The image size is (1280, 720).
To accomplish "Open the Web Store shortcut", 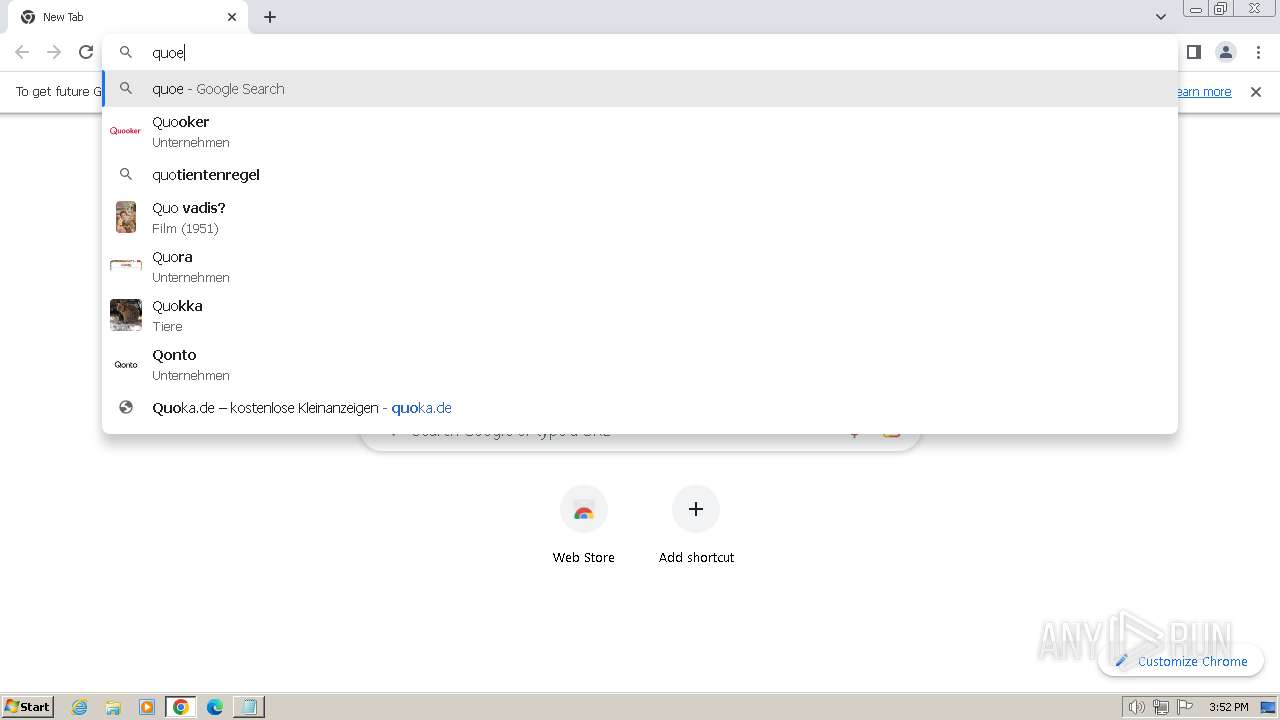I will 584,525.
